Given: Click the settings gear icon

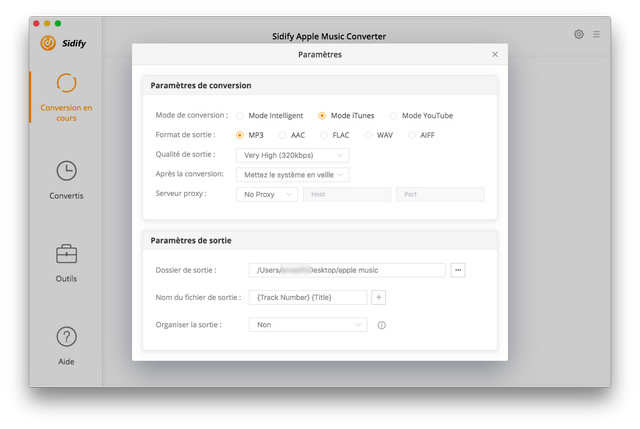Looking at the screenshot, I should pyautogui.click(x=579, y=34).
